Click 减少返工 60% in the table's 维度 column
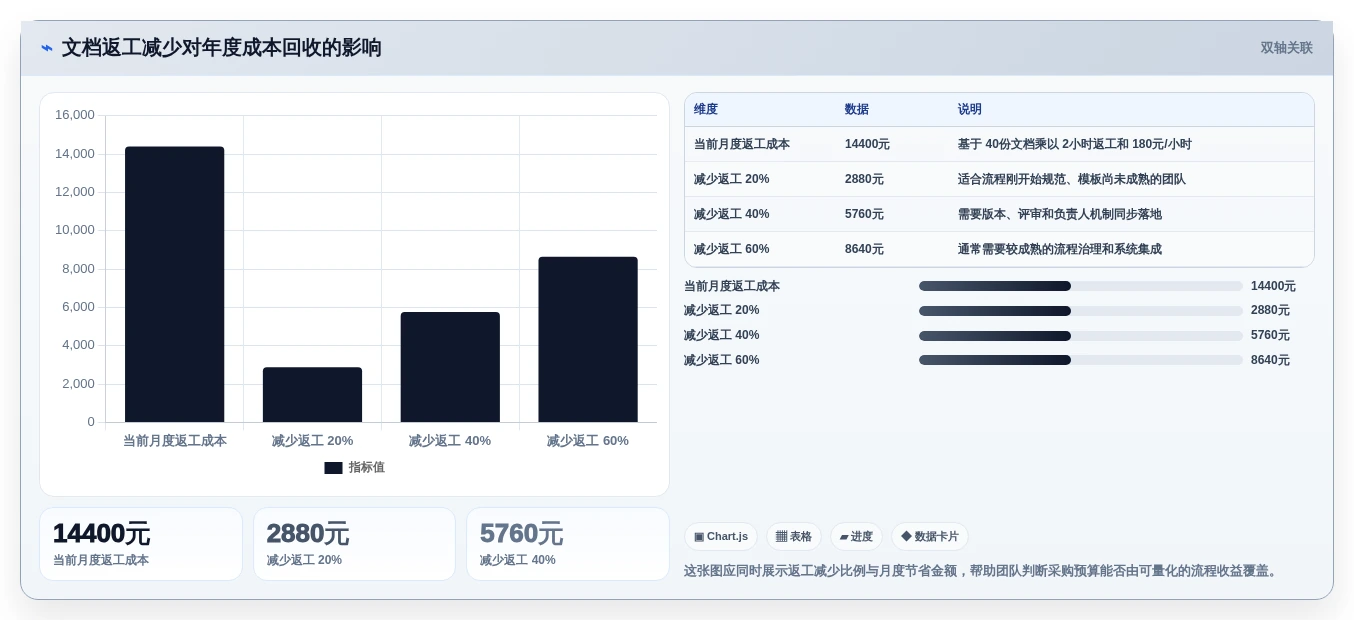 click(x=732, y=249)
